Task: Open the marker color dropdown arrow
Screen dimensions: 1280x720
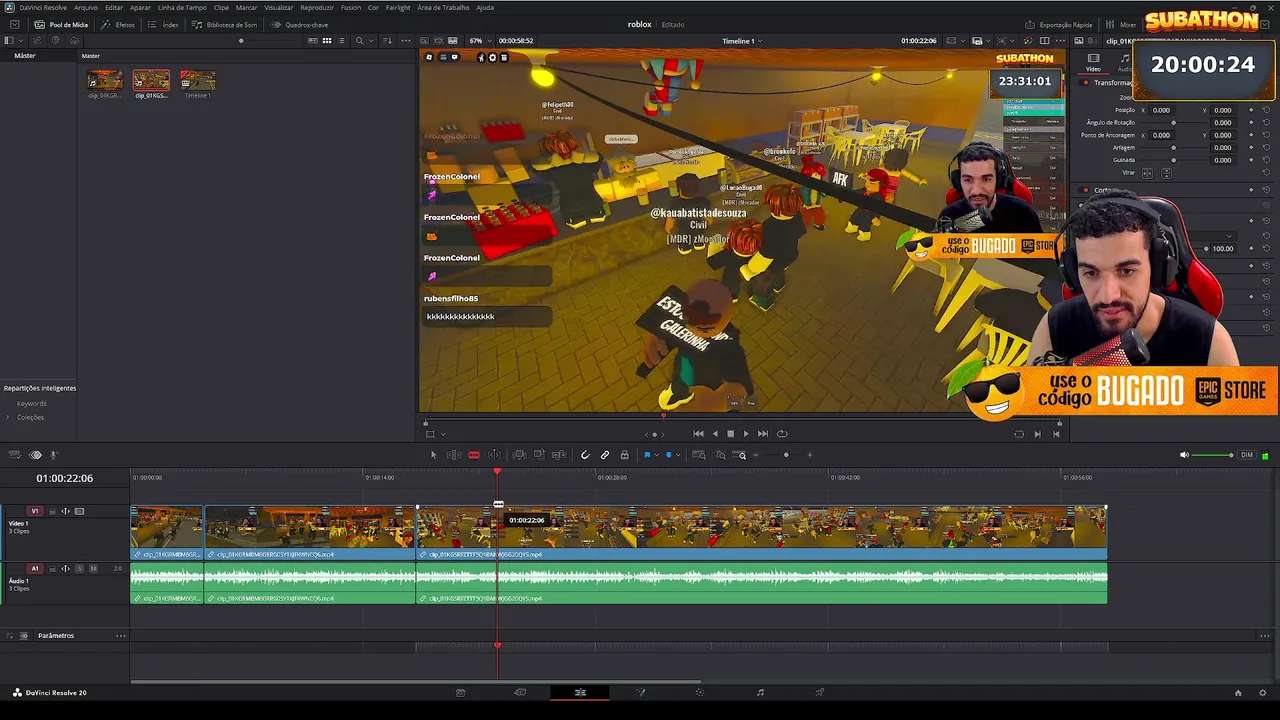Action: 678,455
